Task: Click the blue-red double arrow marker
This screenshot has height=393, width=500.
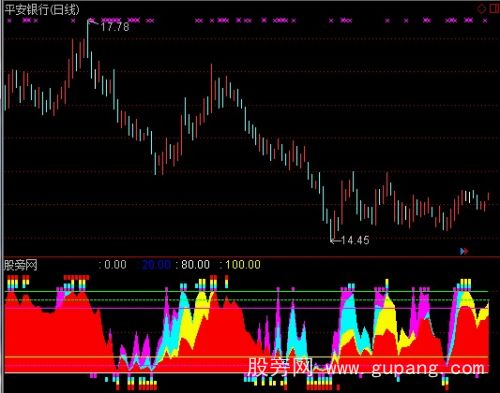Action: tap(464, 251)
